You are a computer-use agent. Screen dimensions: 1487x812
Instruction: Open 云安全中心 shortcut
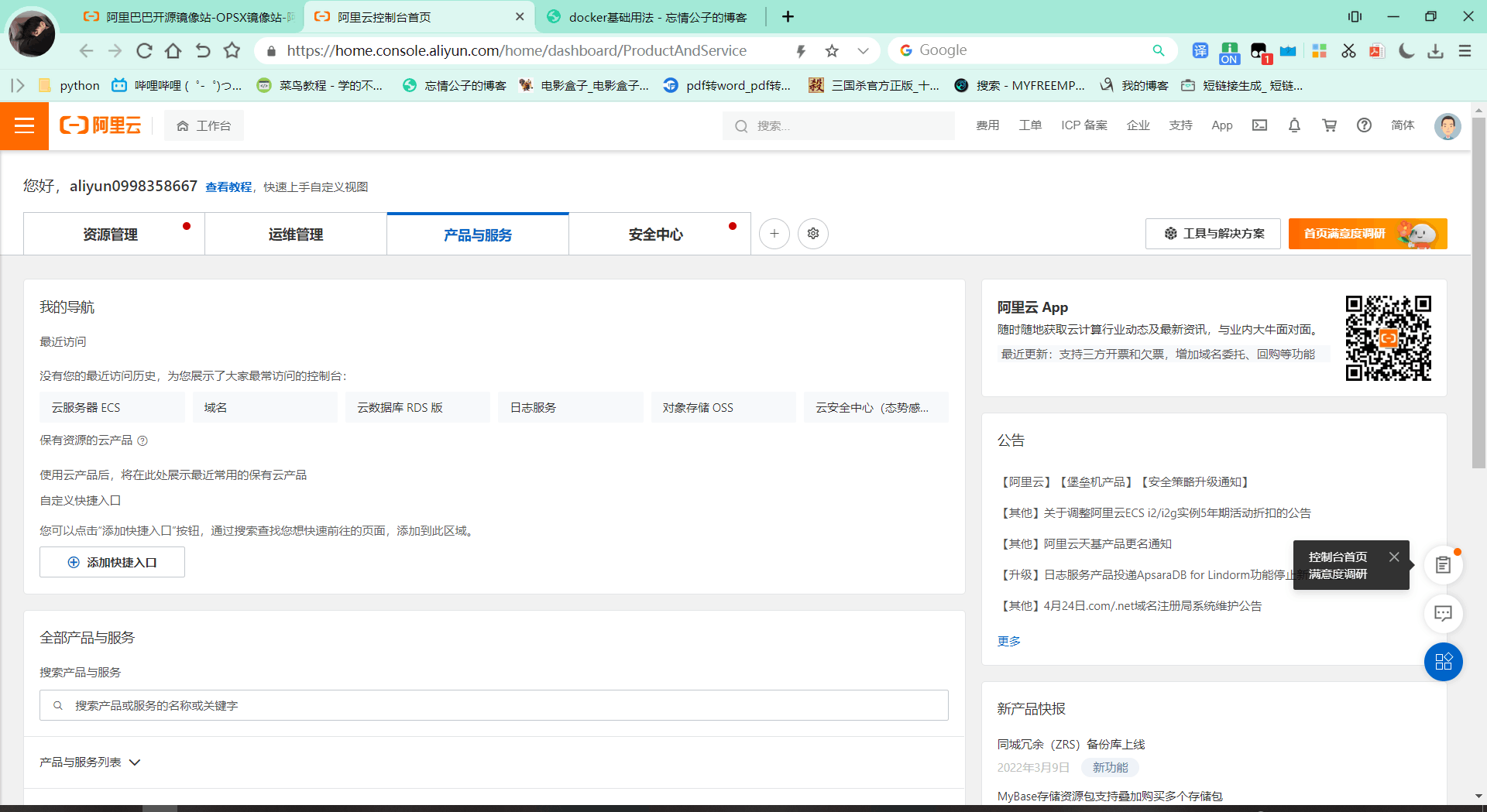point(875,407)
